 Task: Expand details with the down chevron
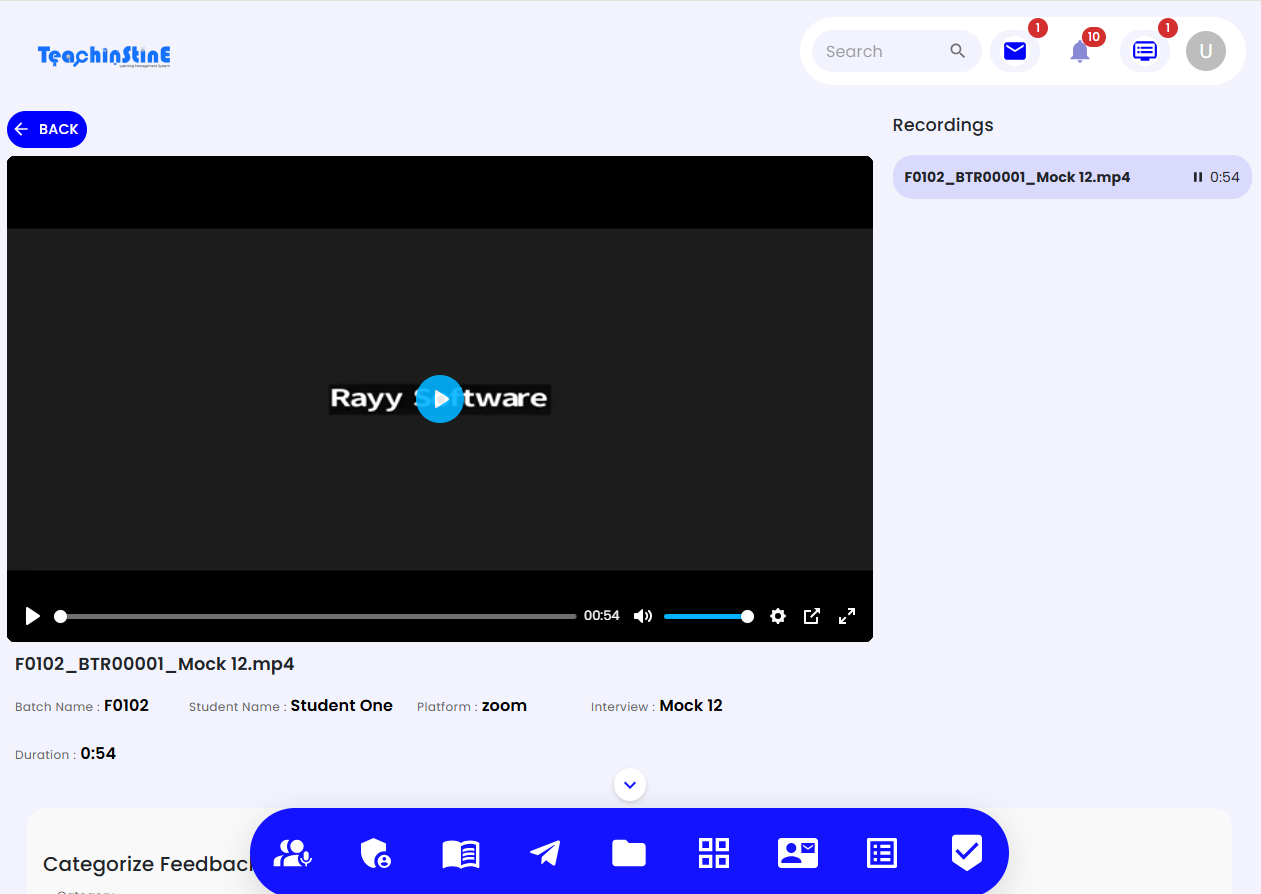click(x=630, y=785)
